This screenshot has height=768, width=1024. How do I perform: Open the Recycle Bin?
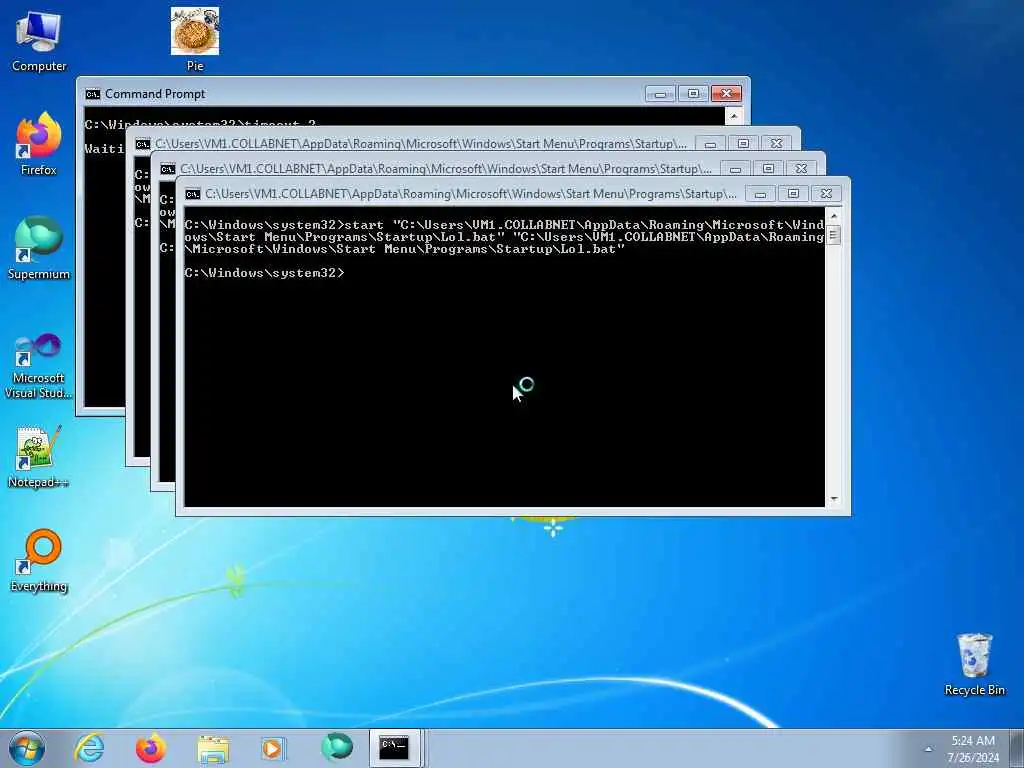click(974, 664)
